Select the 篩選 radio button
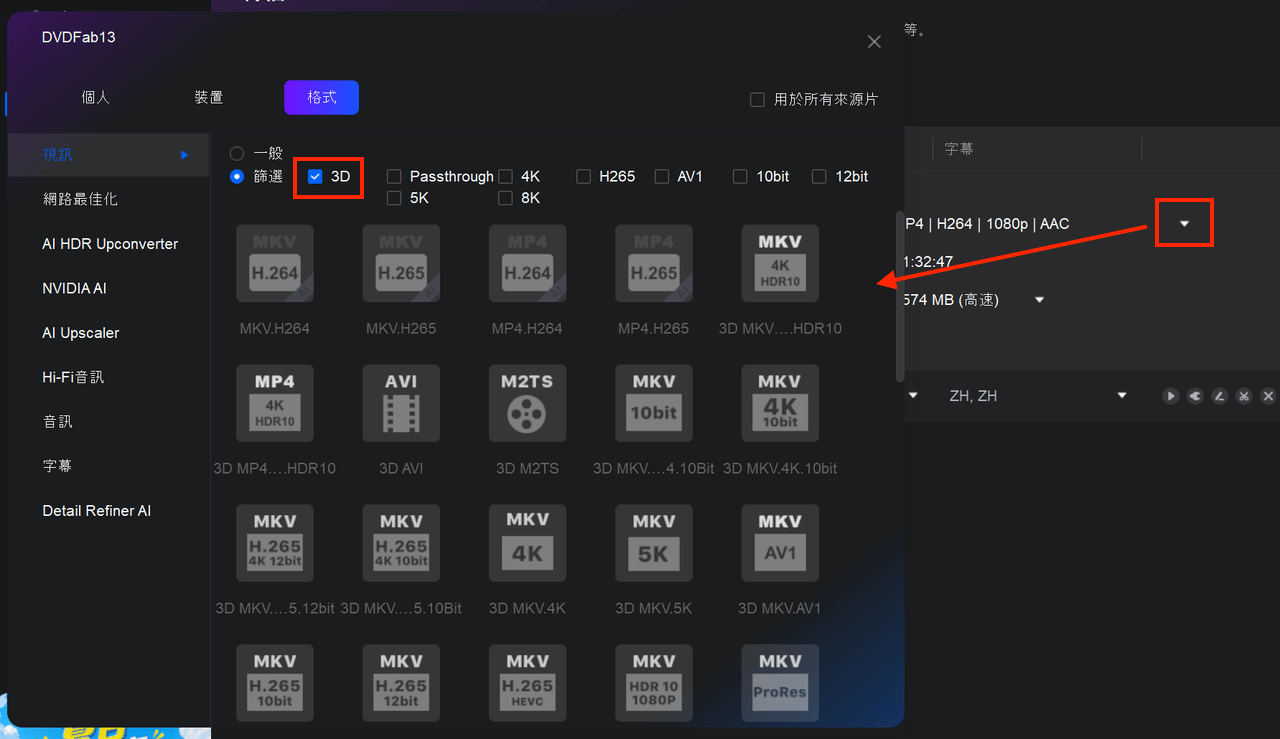This screenshot has width=1280, height=739. point(237,176)
